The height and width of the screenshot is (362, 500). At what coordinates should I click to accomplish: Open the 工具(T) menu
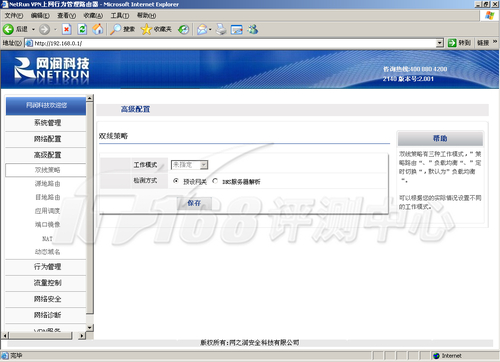click(120, 16)
